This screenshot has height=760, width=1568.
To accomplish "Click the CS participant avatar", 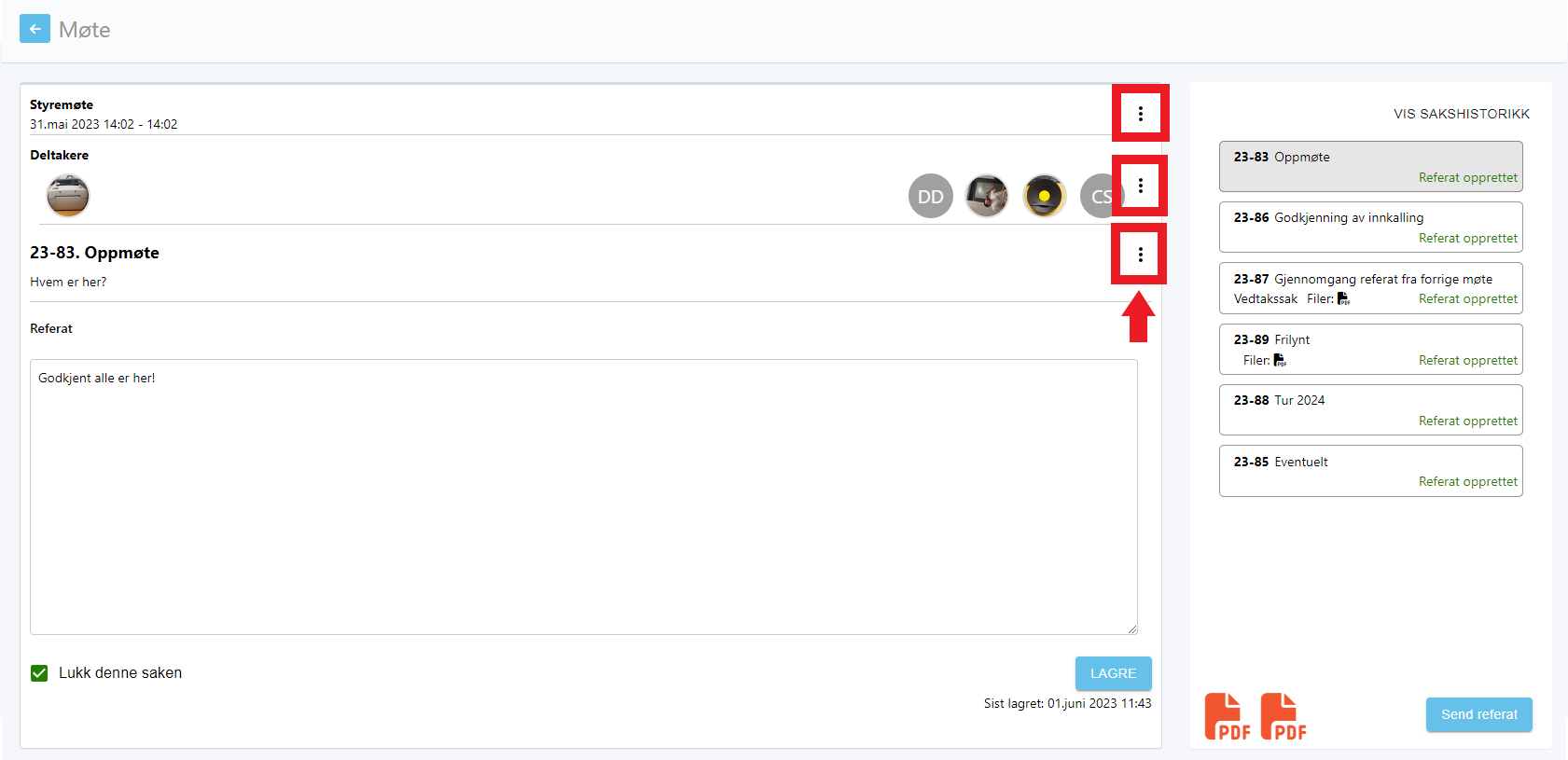I will click(x=1102, y=196).
